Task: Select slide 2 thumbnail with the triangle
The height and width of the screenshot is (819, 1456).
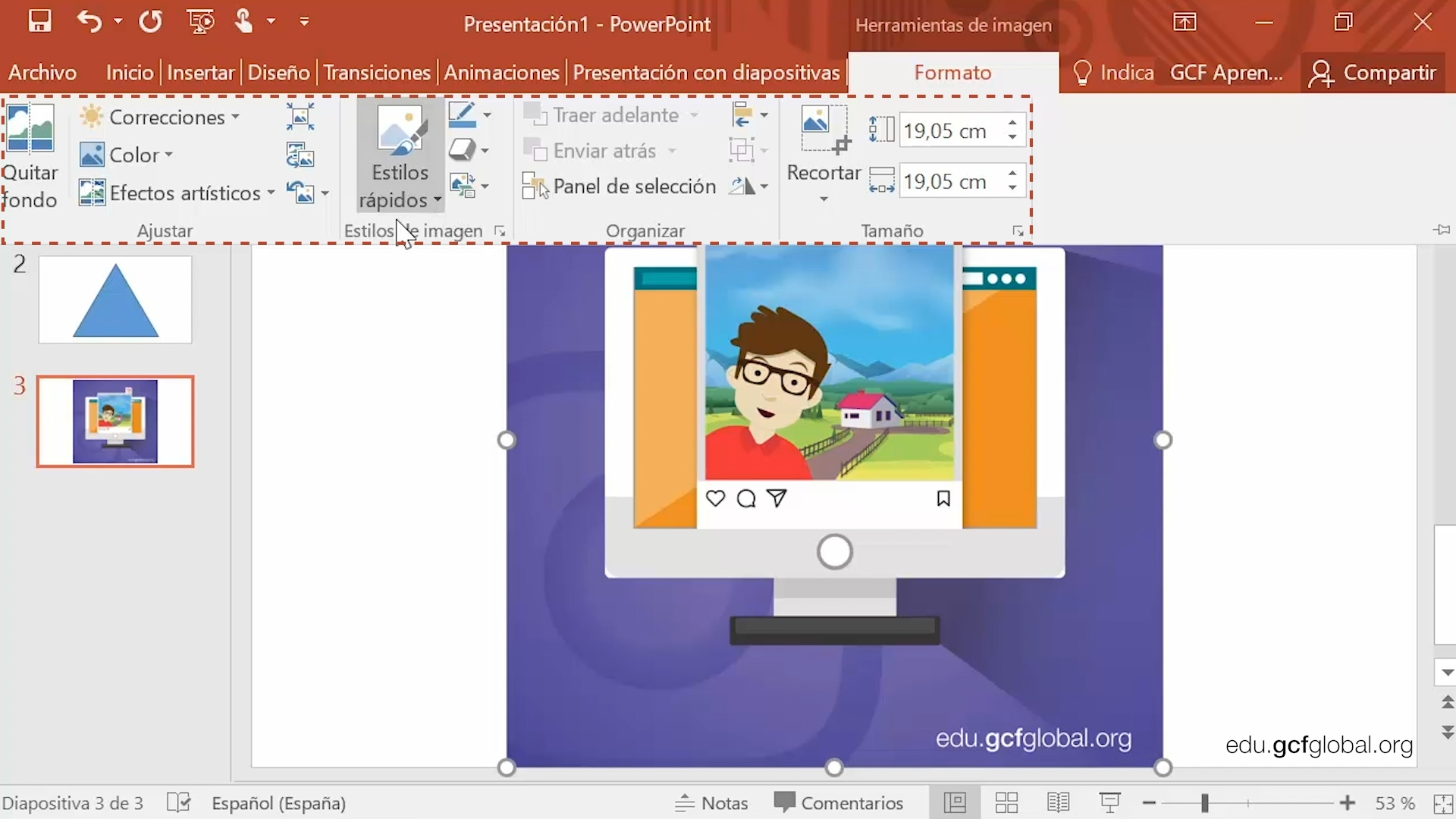Action: click(x=115, y=300)
